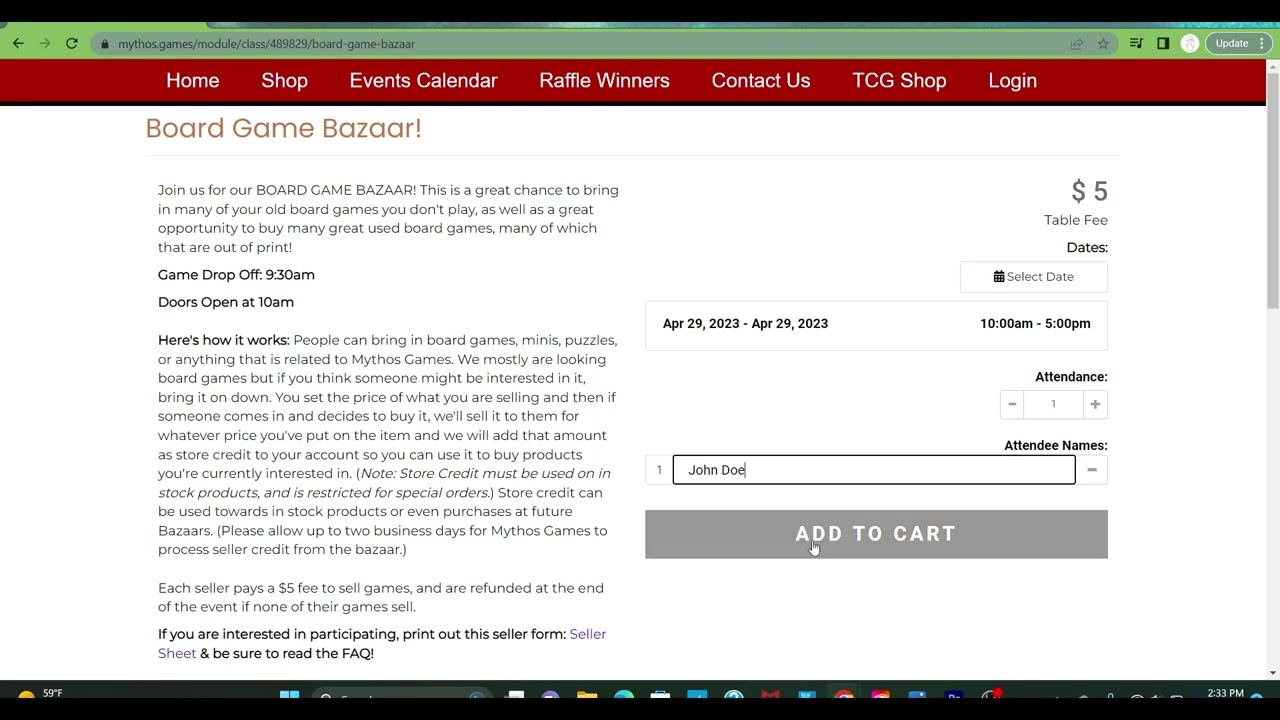Open the 59°F weather widget

click(40, 694)
